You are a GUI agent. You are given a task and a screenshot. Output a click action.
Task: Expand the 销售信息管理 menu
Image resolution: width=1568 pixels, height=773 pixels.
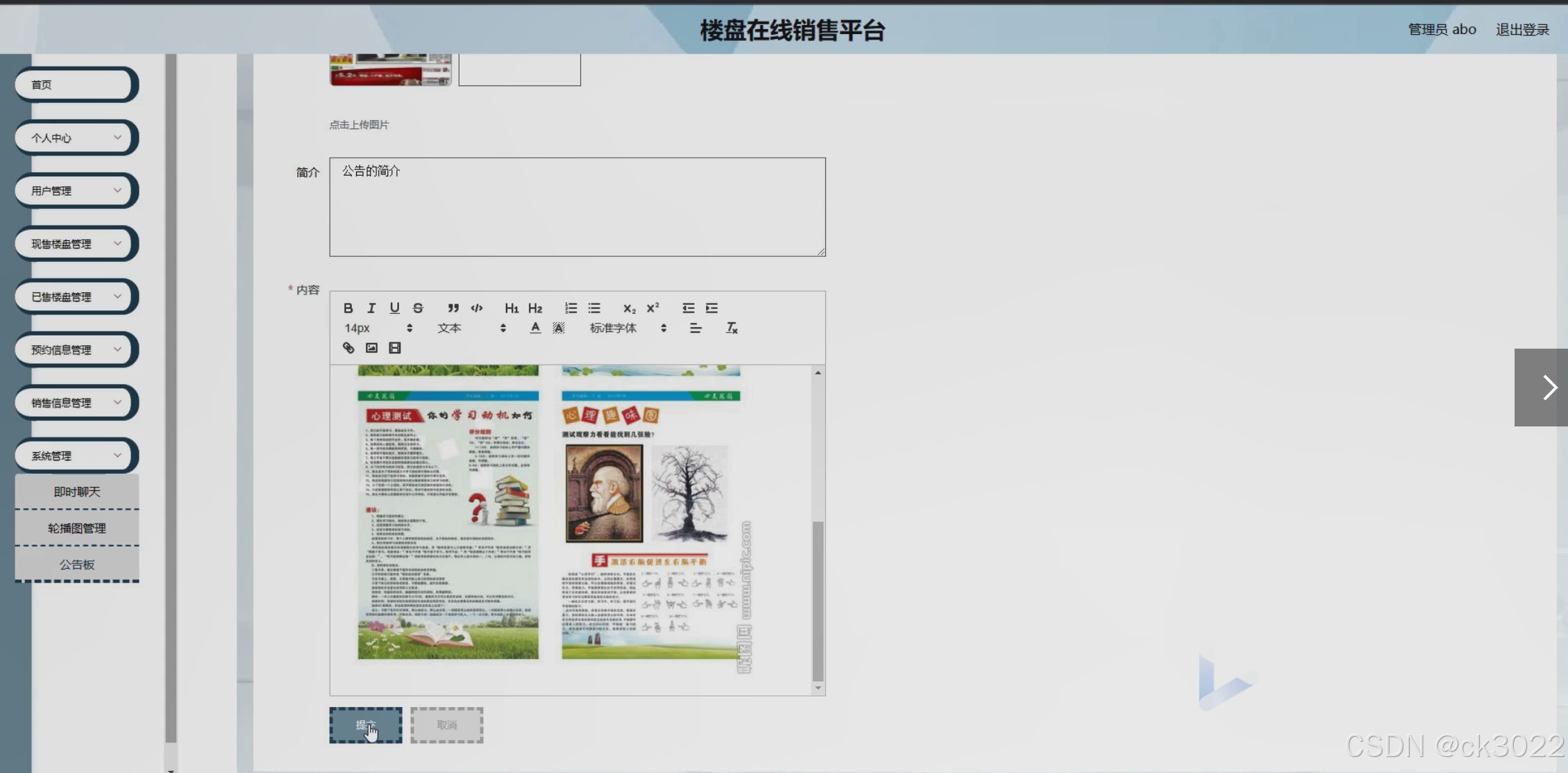tap(76, 402)
